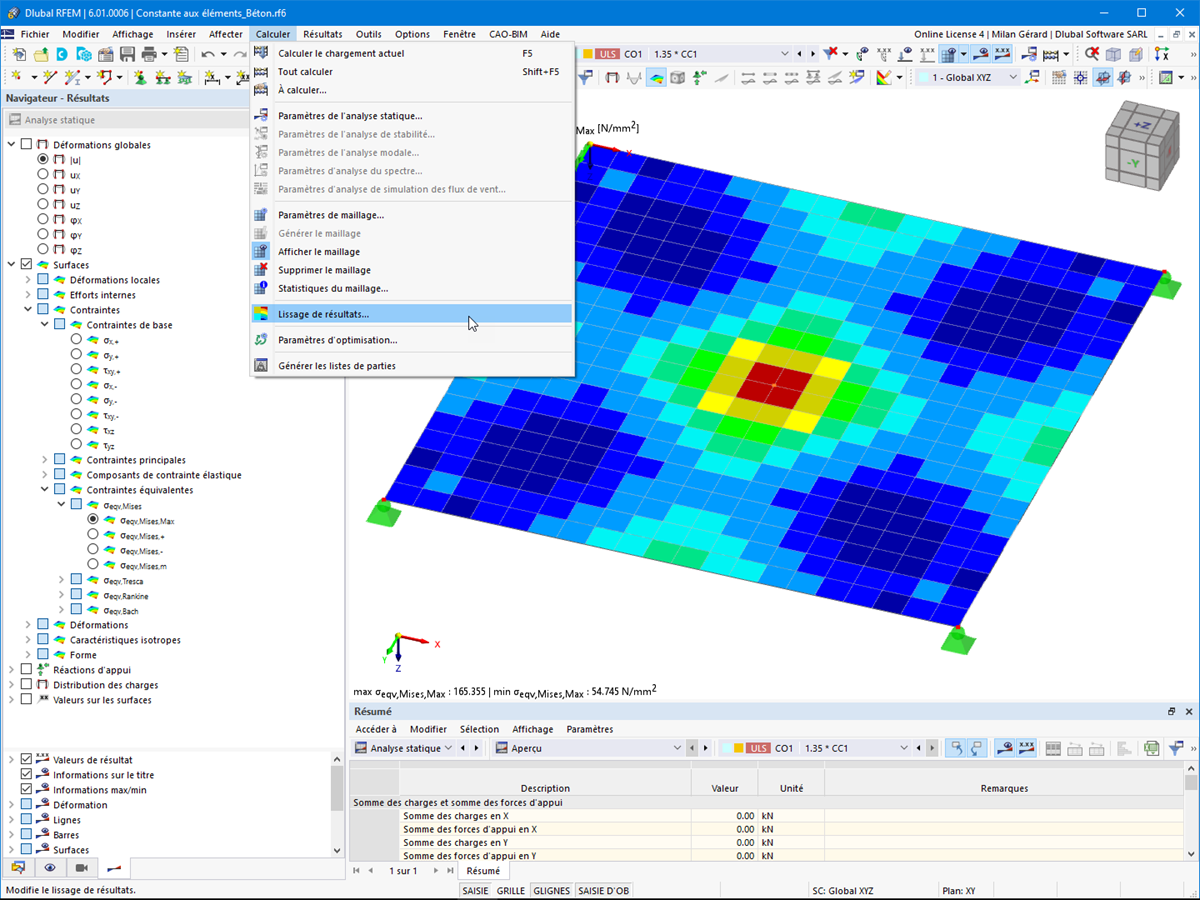Viewport: 1200px width, 900px height.
Task: Click the Export to Excel icon in Résumé toolbar
Action: [x=1150, y=748]
